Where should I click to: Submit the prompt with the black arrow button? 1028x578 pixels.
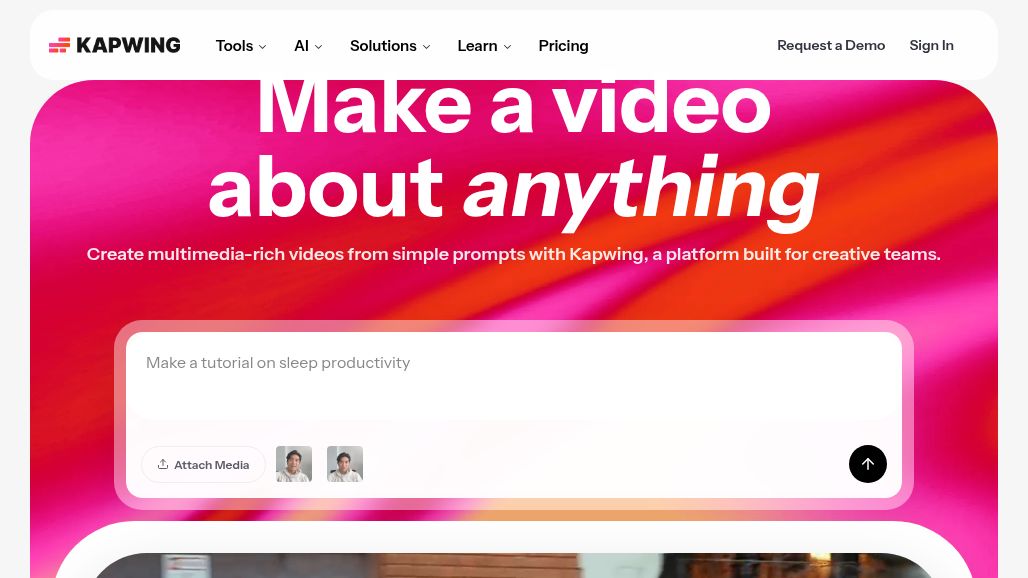(867, 464)
